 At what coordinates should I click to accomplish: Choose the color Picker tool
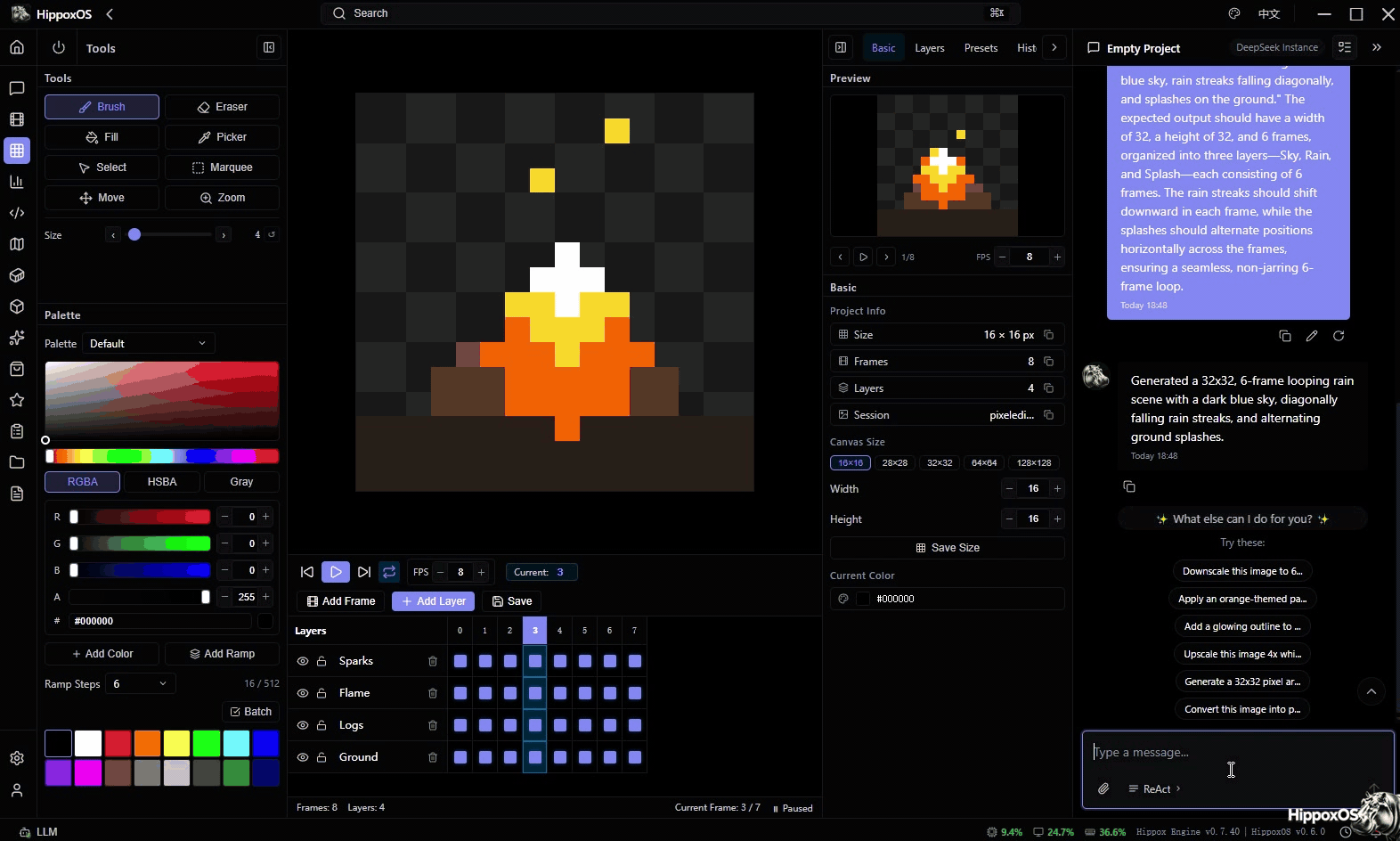(x=222, y=137)
